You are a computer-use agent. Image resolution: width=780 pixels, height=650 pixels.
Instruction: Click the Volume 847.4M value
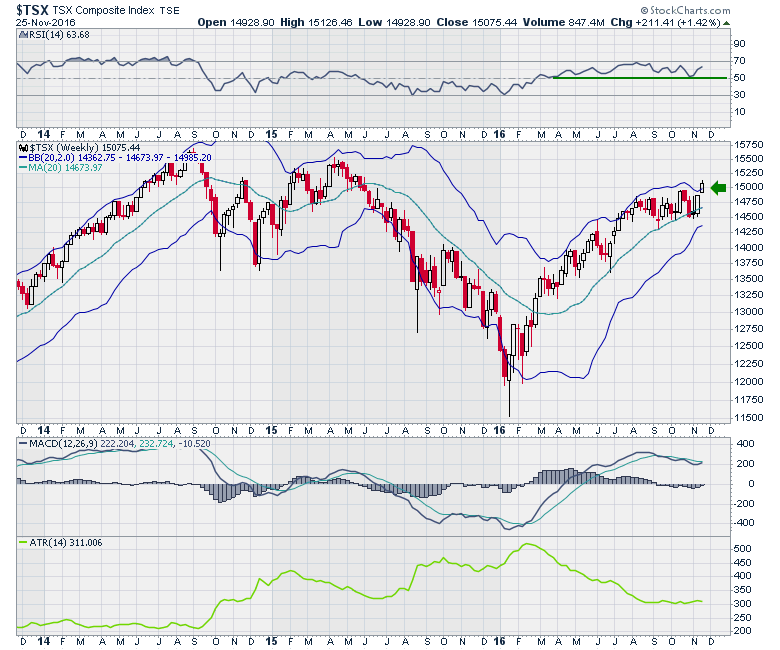[x=564, y=22]
